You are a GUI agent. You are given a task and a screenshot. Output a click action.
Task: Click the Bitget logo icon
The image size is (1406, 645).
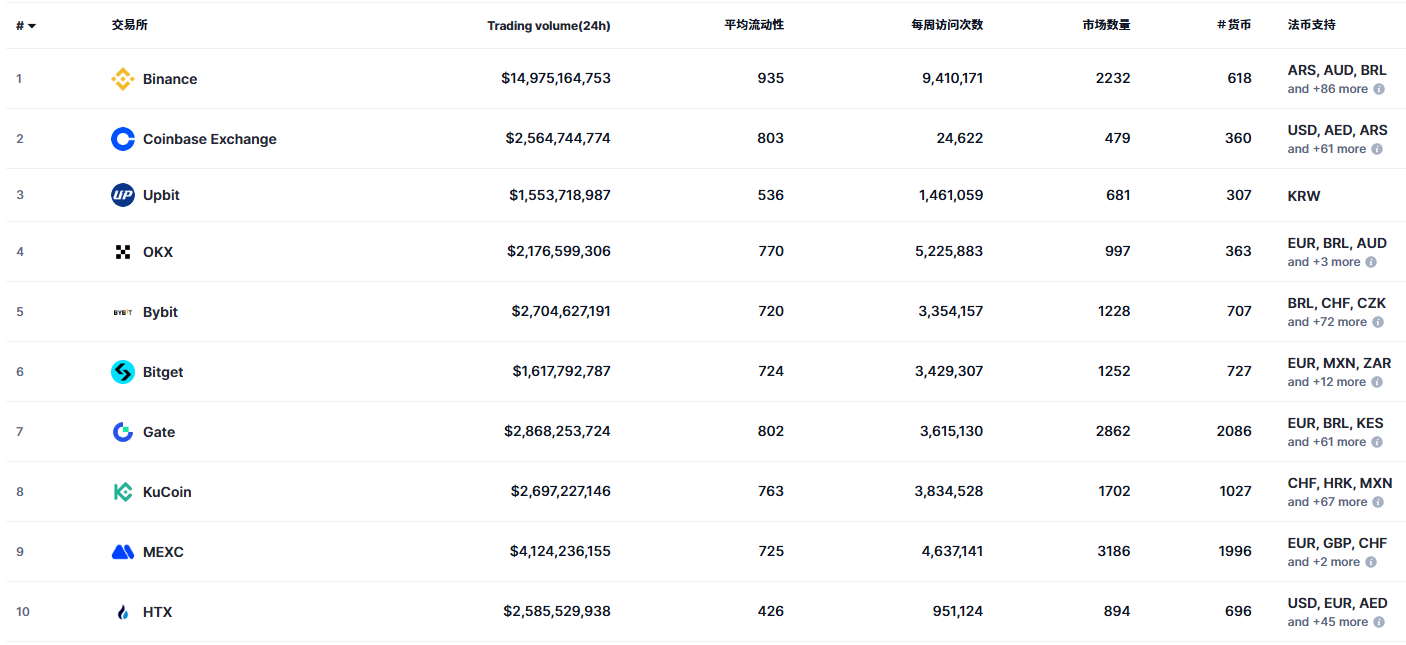tap(123, 372)
